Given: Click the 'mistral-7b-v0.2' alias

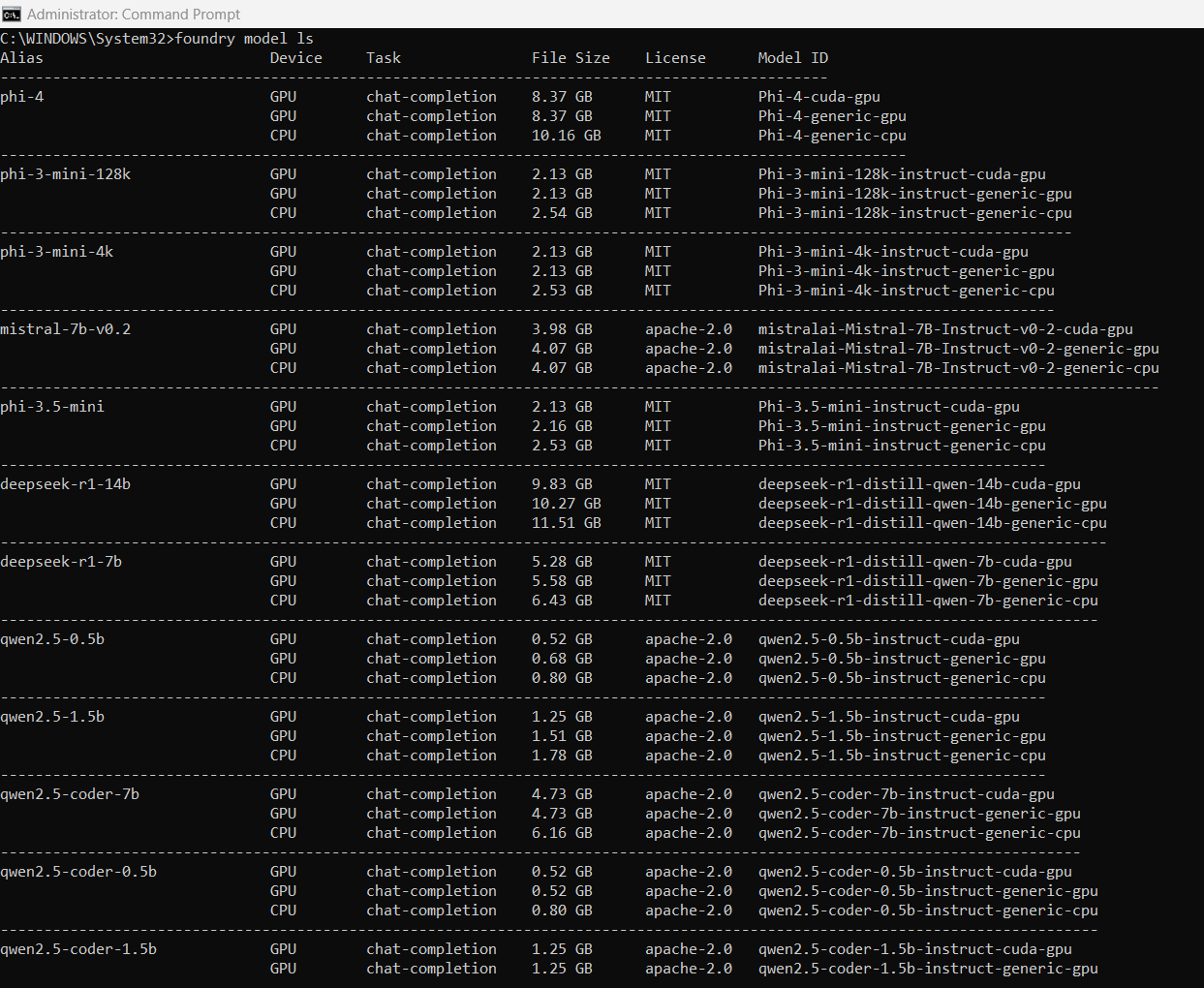Looking at the screenshot, I should tap(66, 329).
